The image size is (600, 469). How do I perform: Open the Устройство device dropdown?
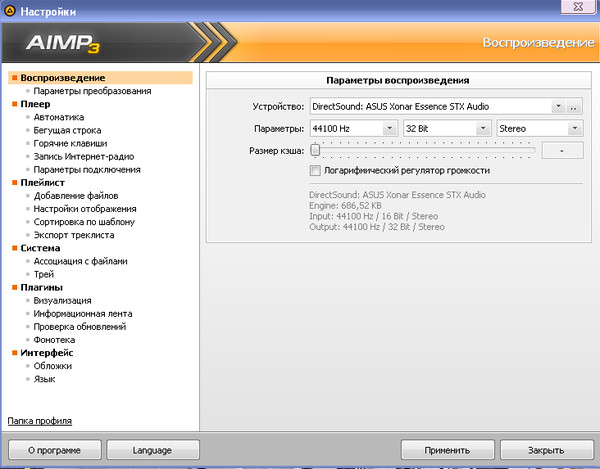click(558, 106)
